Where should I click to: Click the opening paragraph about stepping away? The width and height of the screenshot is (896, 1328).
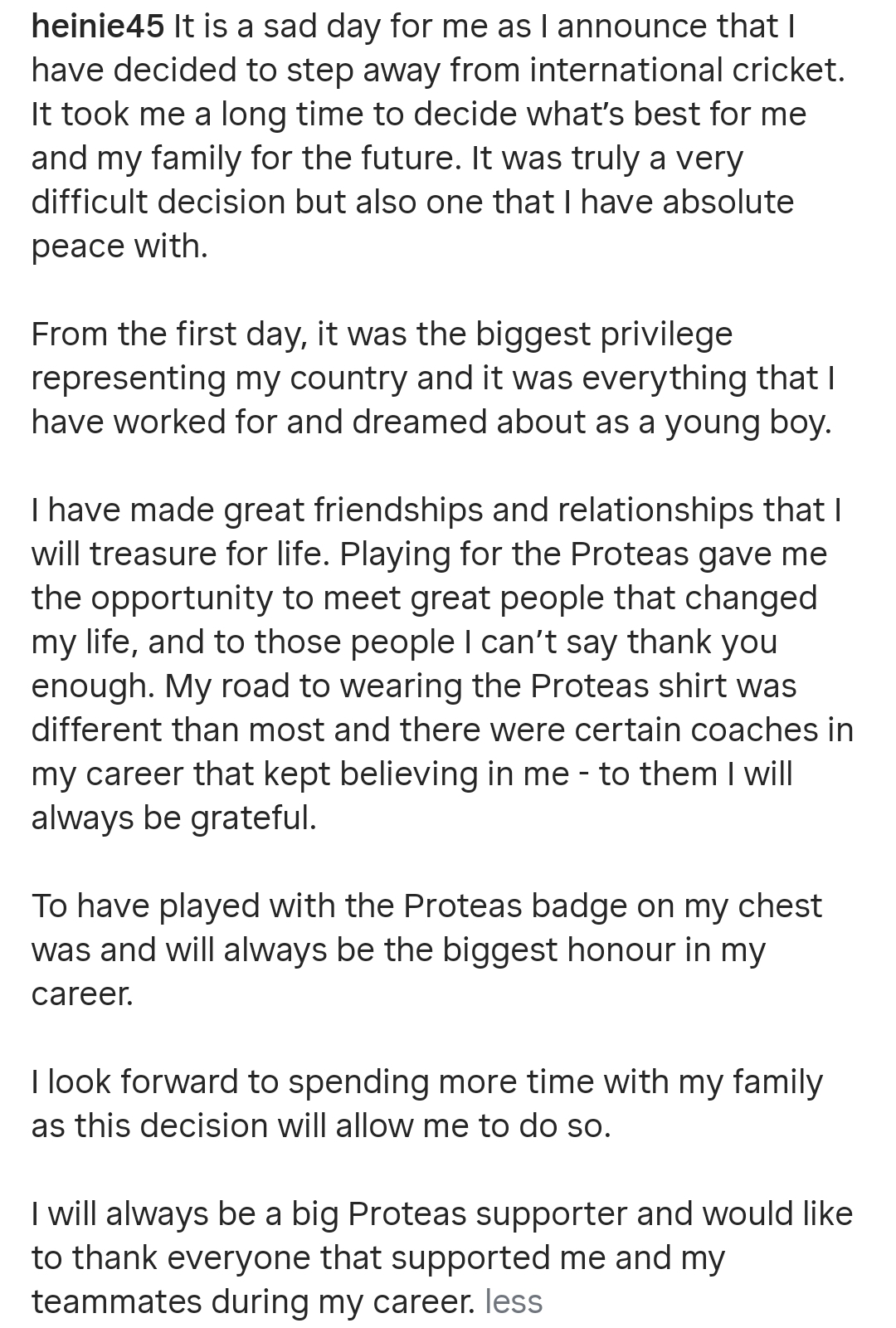438,136
